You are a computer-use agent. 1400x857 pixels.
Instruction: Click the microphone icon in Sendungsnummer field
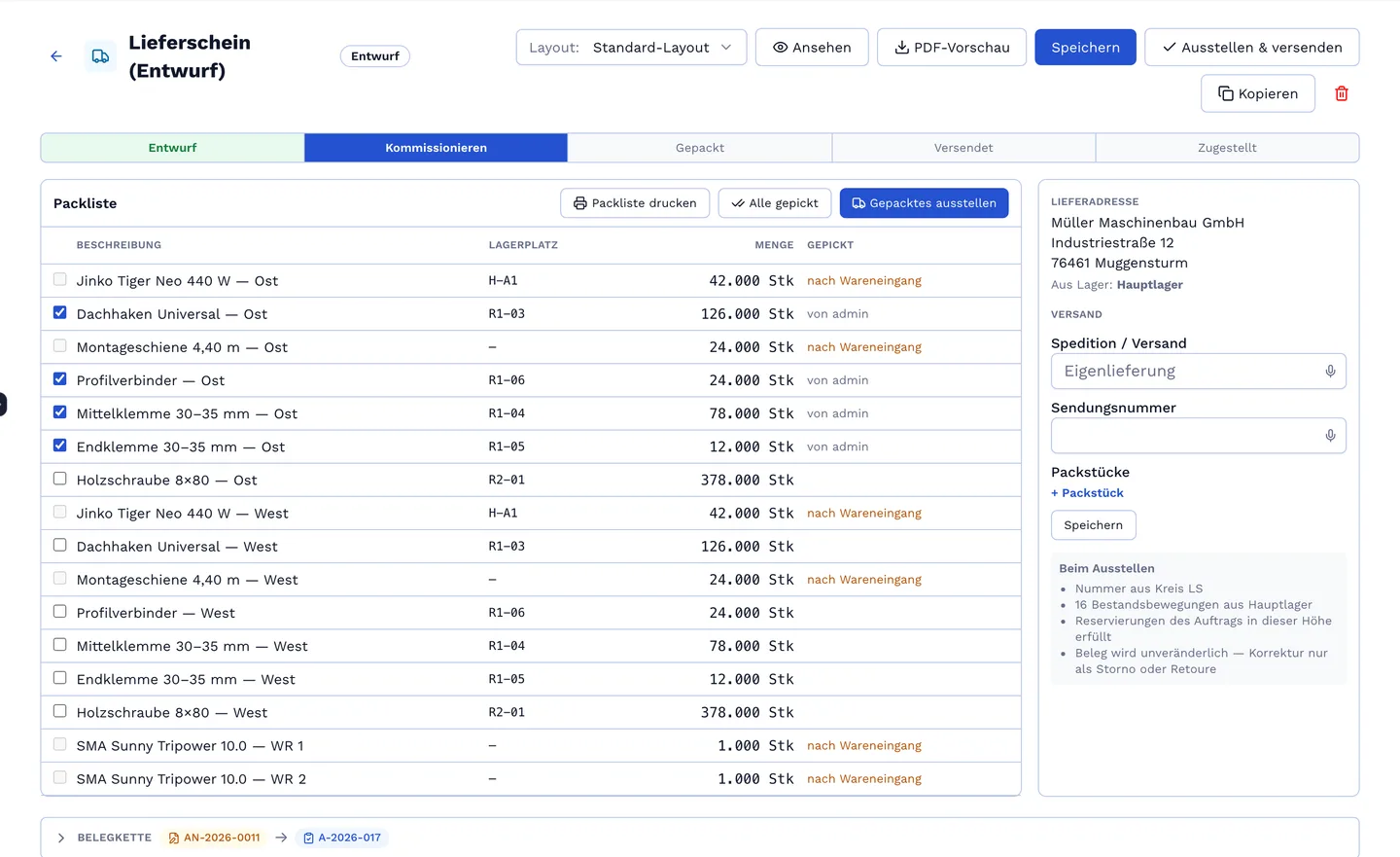(1330, 436)
